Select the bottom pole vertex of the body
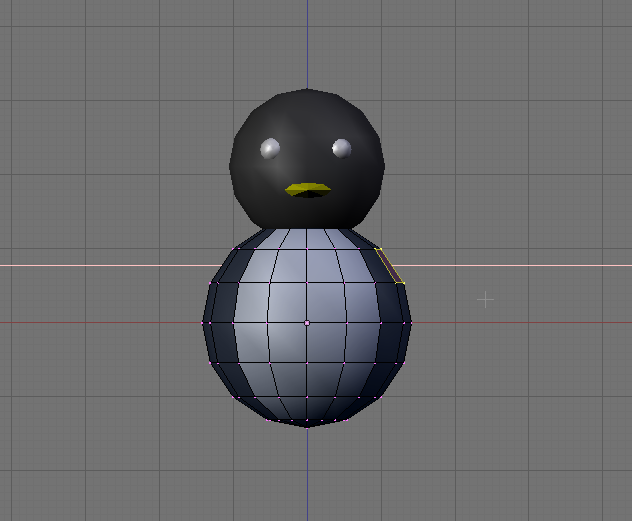The height and width of the screenshot is (521, 632). pos(307,427)
